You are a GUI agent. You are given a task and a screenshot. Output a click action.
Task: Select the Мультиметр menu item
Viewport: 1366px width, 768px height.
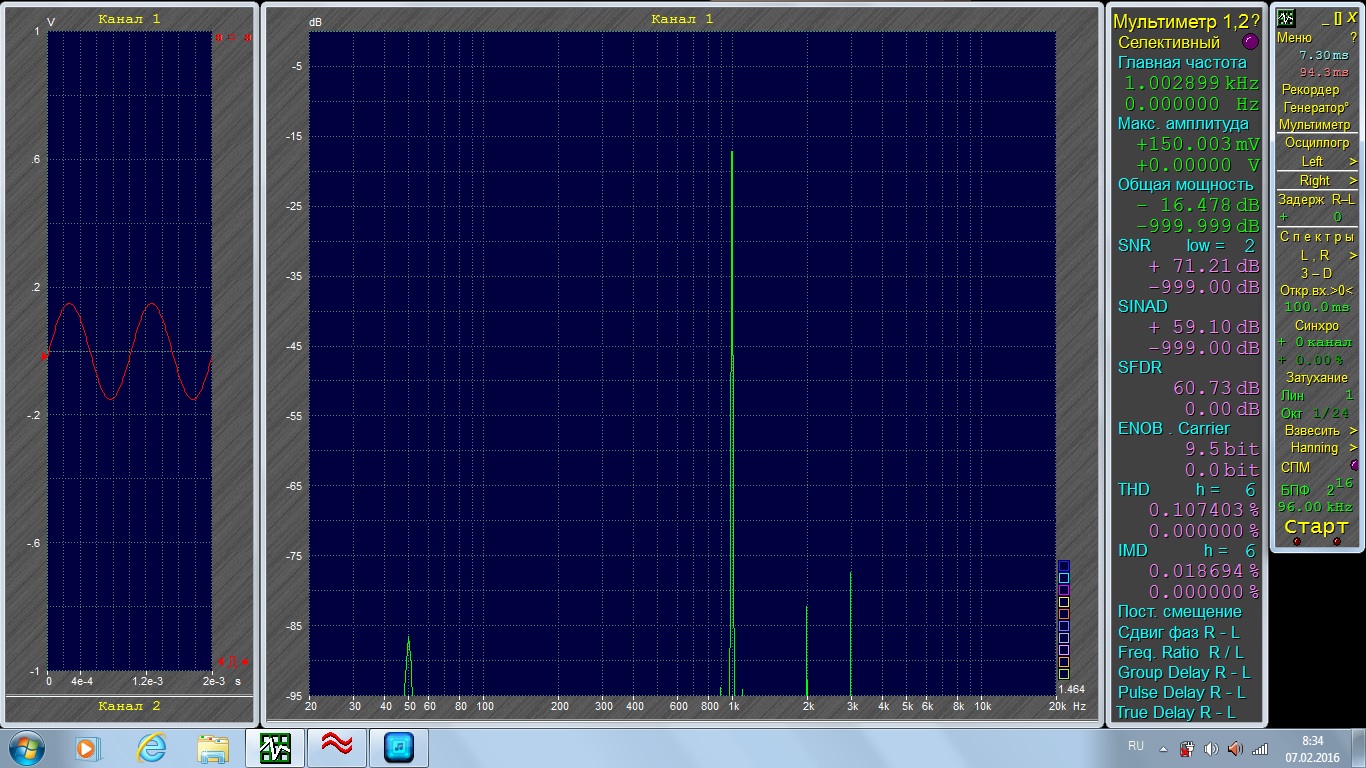tap(1314, 125)
